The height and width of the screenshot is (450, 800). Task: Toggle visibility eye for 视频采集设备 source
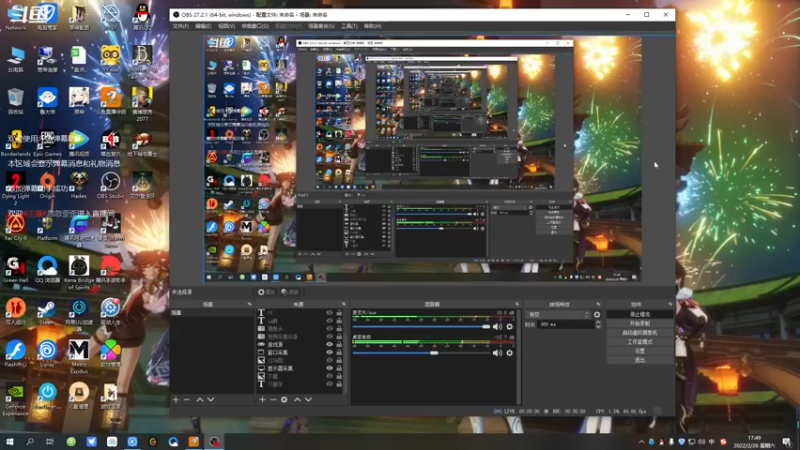click(329, 337)
